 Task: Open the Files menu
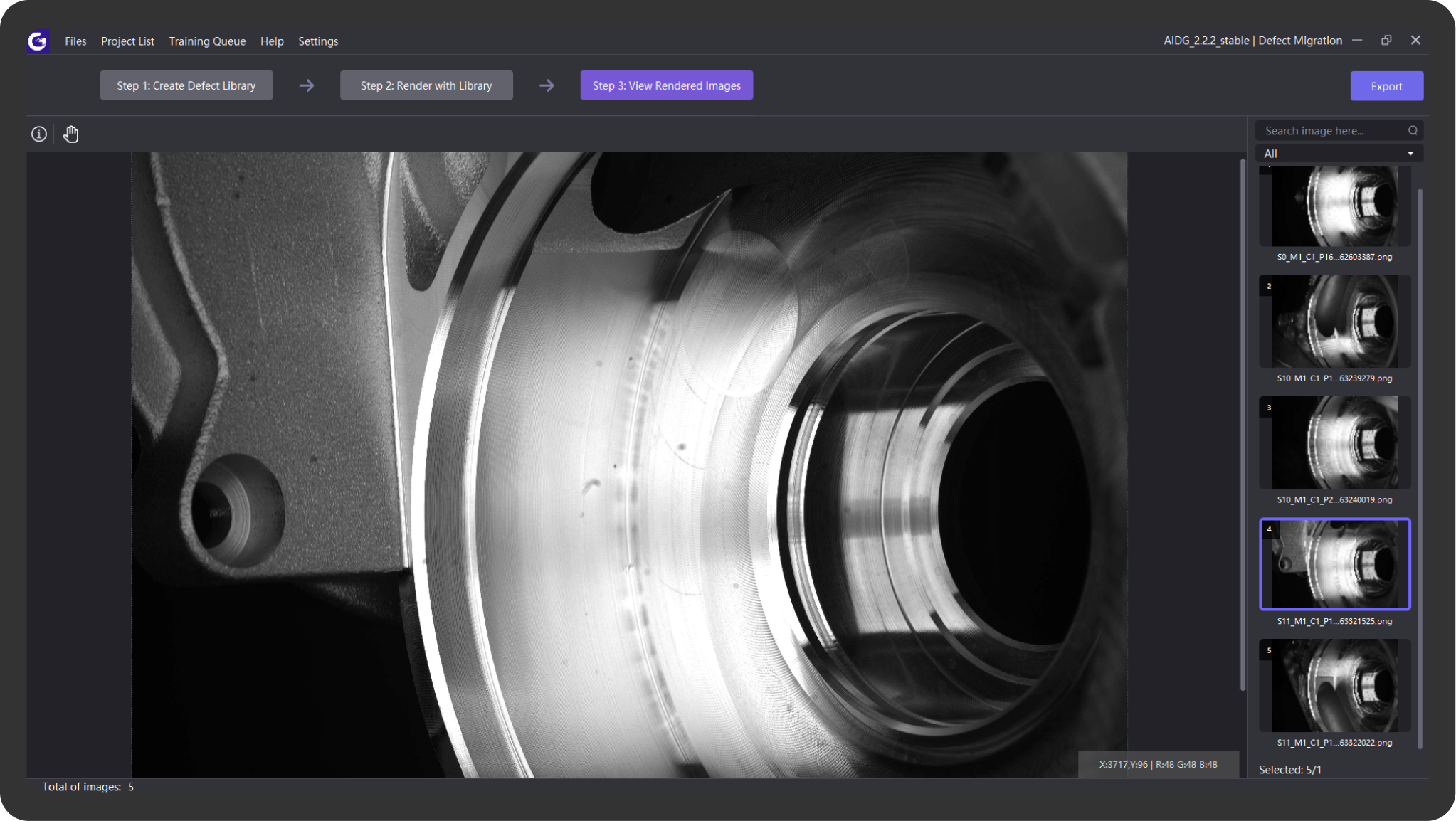(x=75, y=41)
